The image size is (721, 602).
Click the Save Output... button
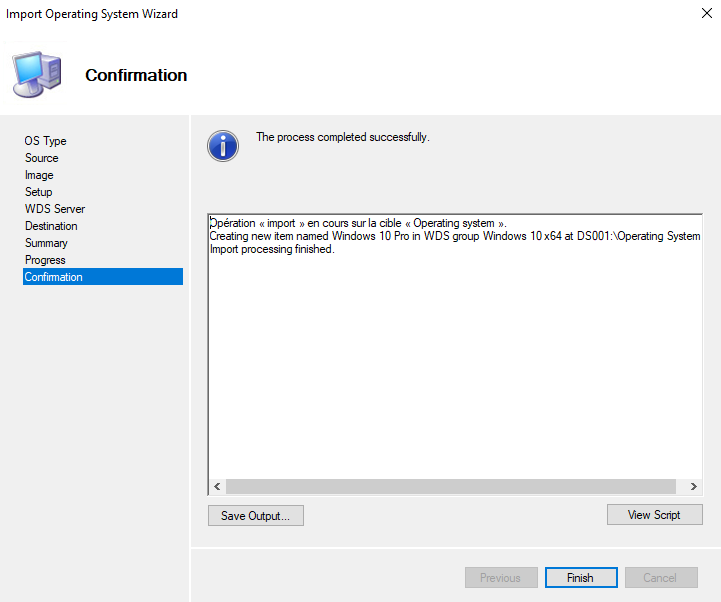pyautogui.click(x=256, y=516)
